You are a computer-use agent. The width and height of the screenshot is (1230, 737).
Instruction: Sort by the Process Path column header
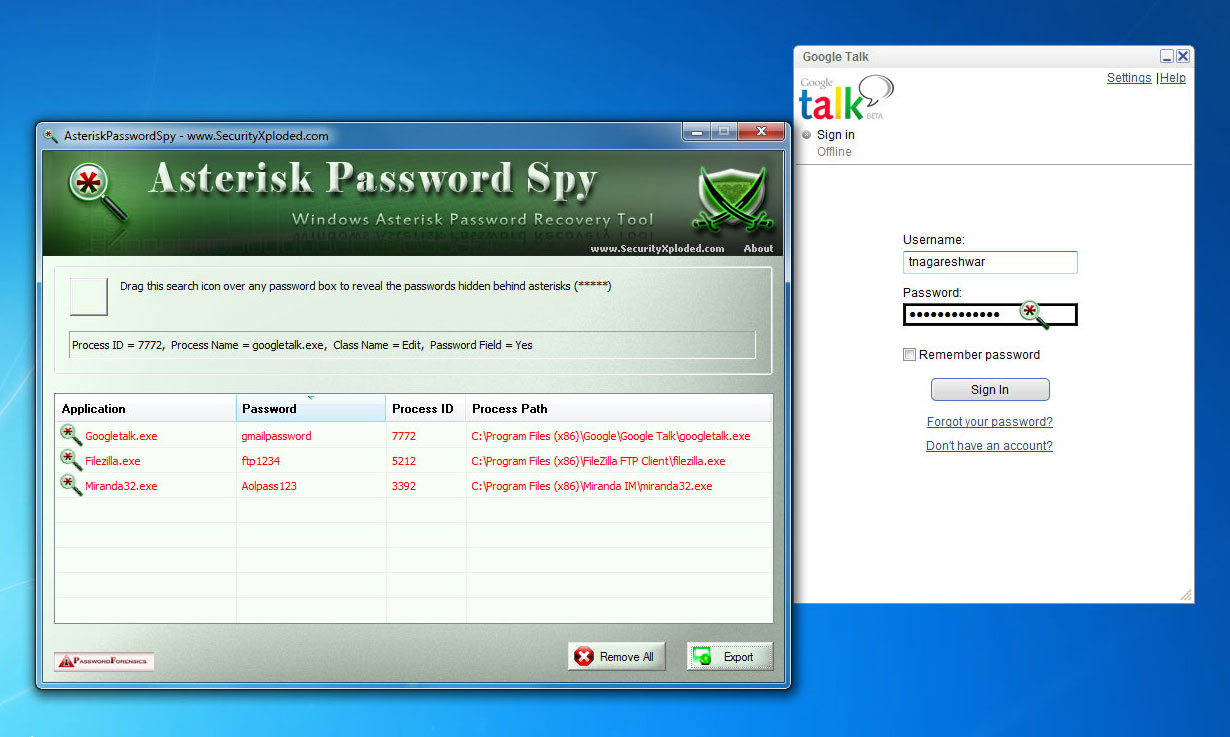[x=619, y=408]
